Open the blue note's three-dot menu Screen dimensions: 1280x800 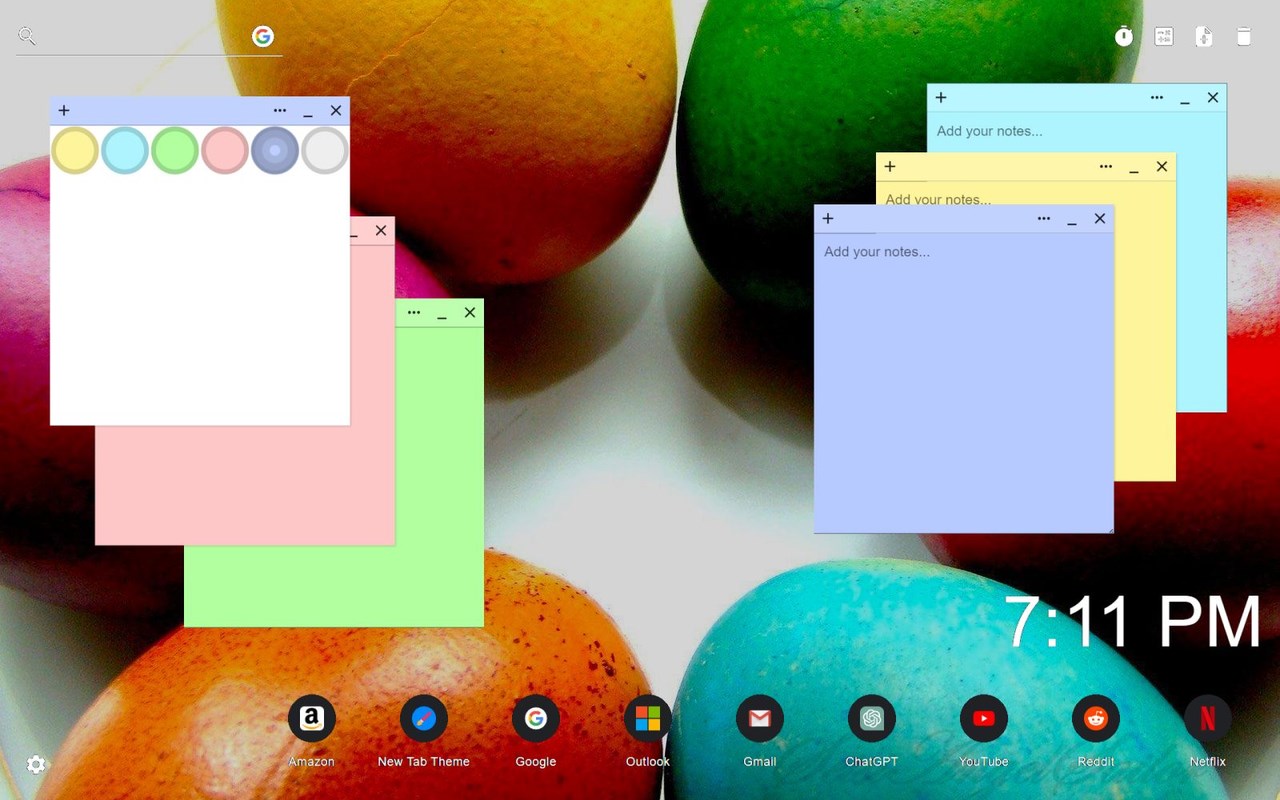click(x=1044, y=219)
